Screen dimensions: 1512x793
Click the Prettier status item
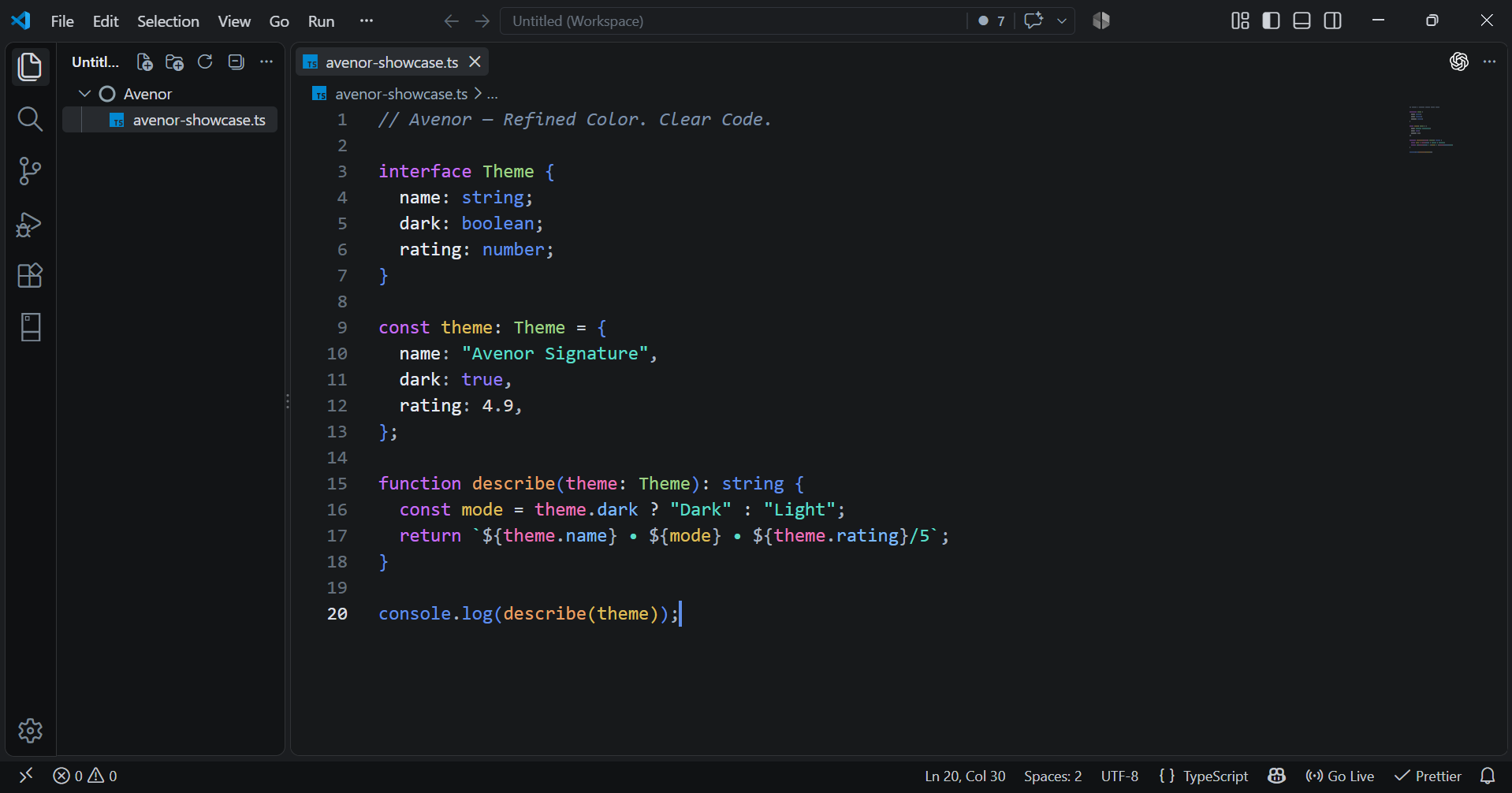[1428, 776]
